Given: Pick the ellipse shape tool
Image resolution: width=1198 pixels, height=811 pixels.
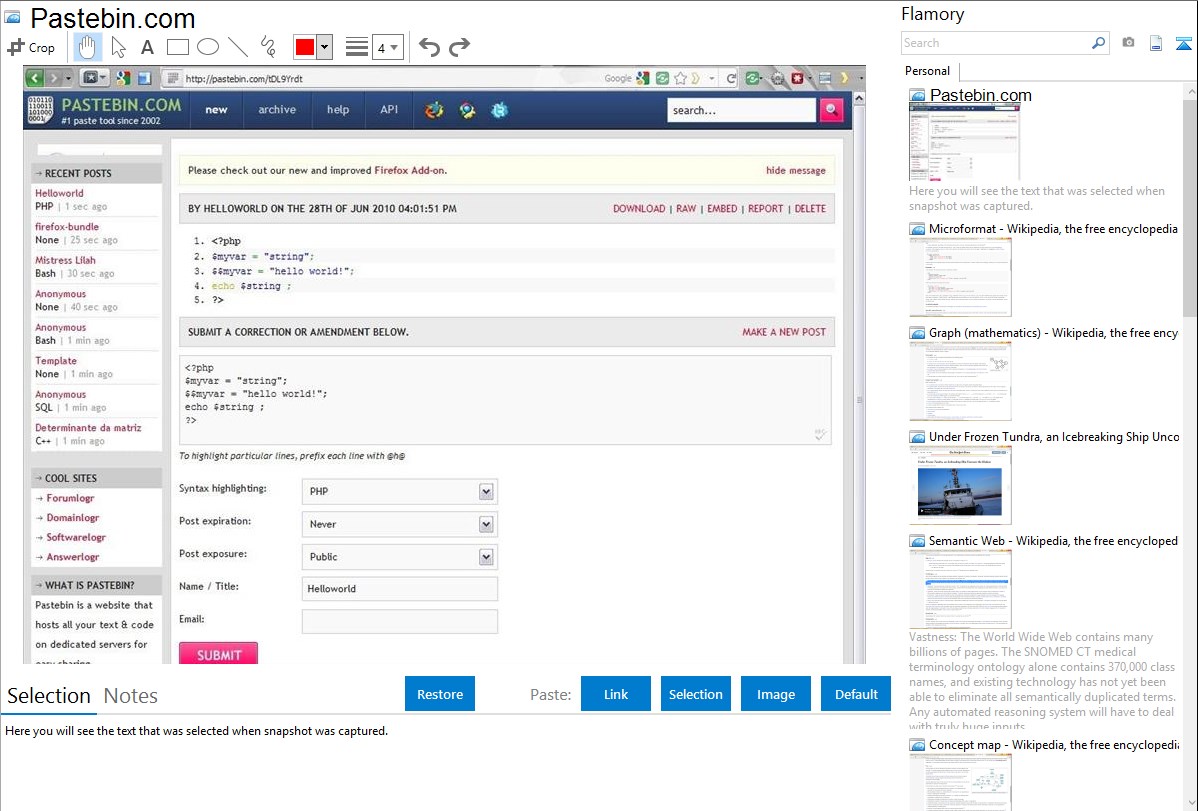Looking at the screenshot, I should [208, 47].
